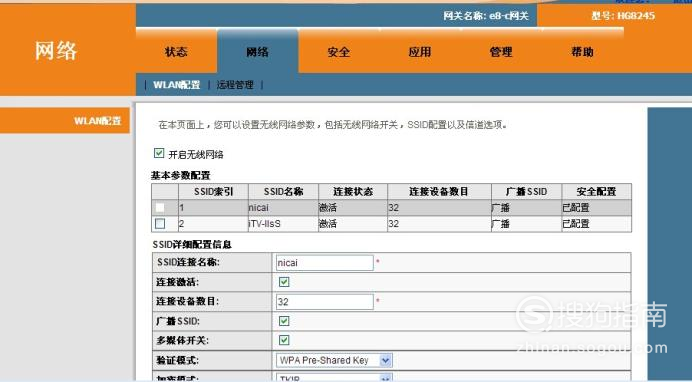The height and width of the screenshot is (382, 692).
Task: Toggle the 连接激活 checkbox
Action: (x=284, y=282)
